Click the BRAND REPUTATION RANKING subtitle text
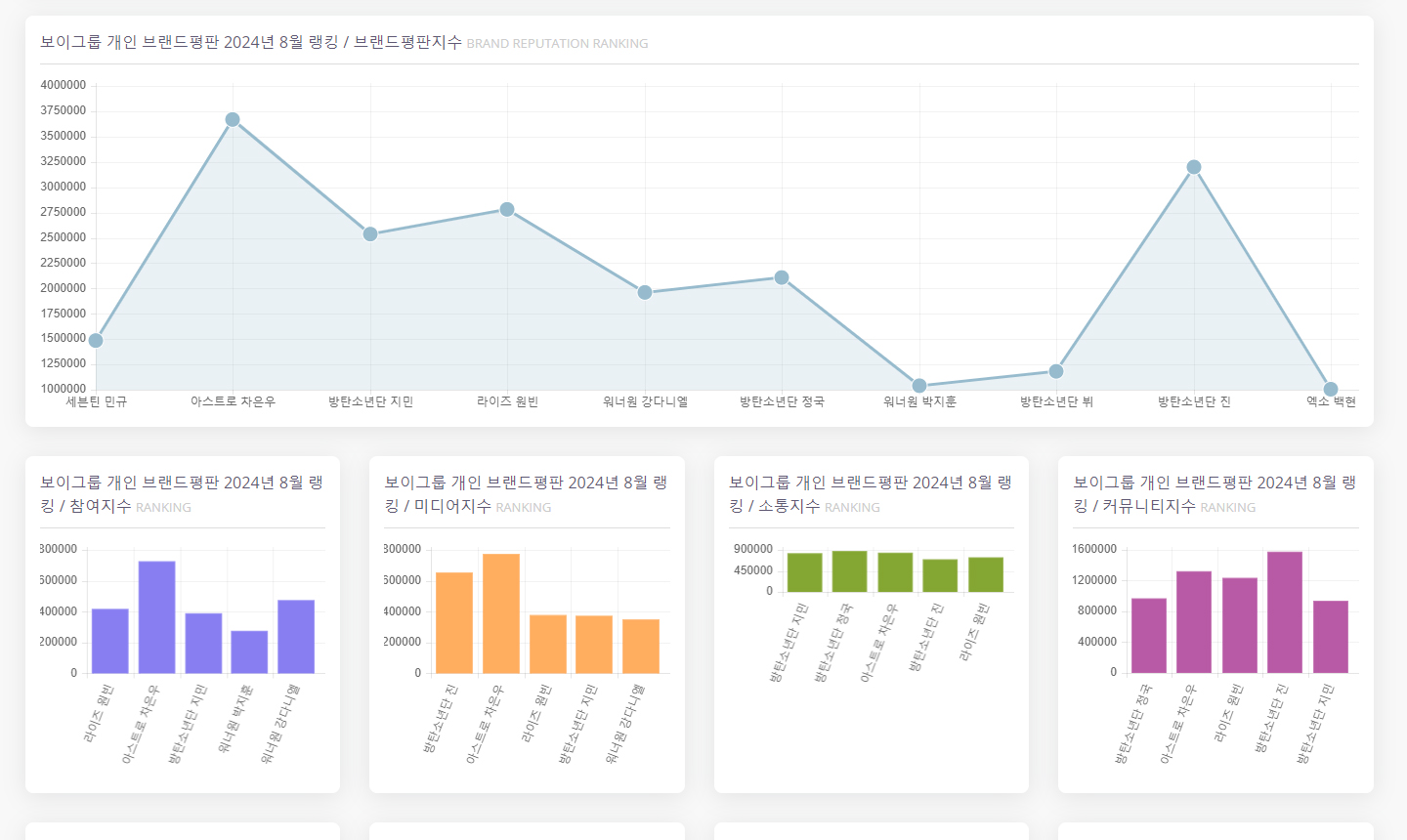Screen dimensions: 1407x840 point(558,44)
